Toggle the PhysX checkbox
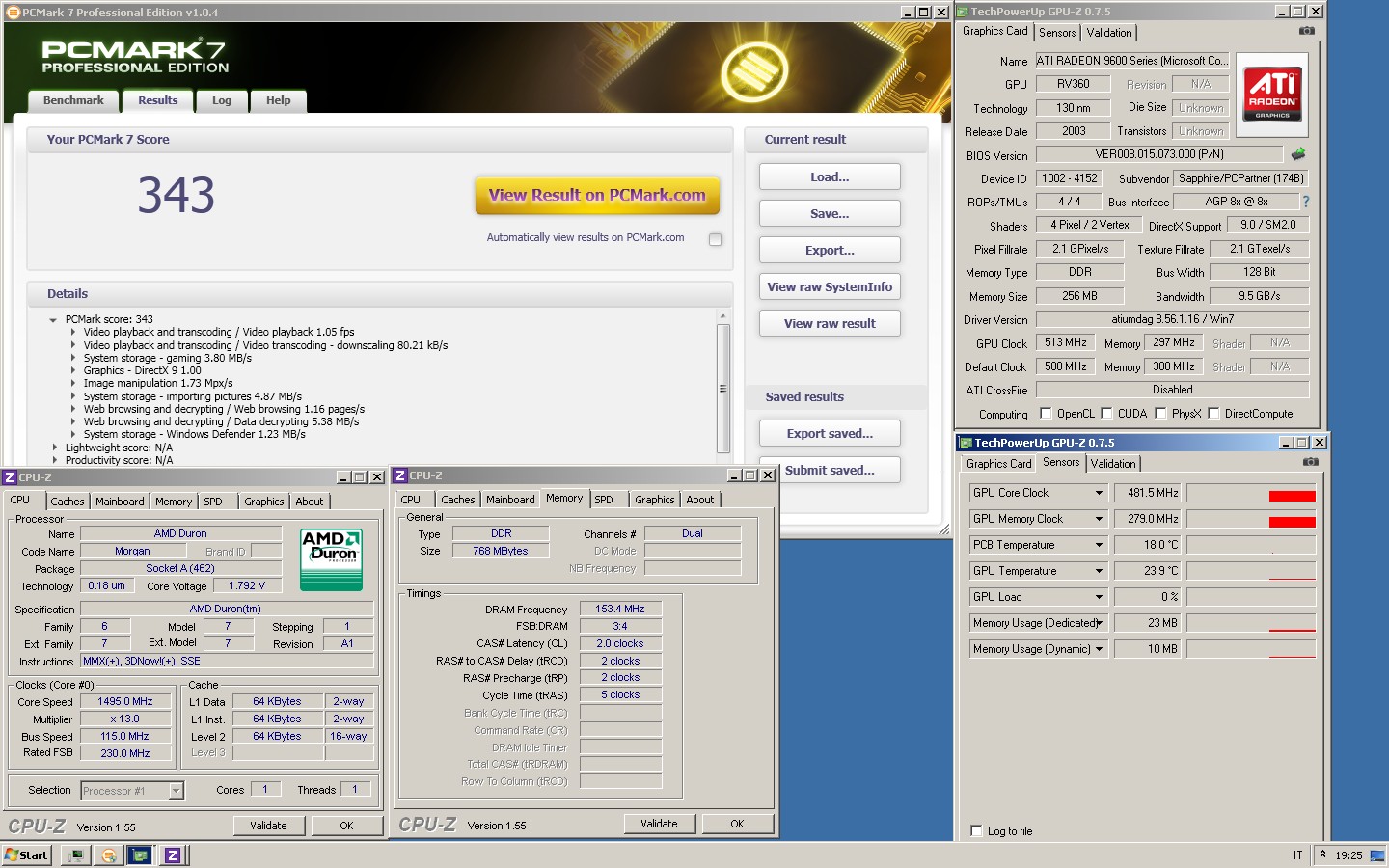This screenshot has height=868, width=1389. pos(1160,414)
